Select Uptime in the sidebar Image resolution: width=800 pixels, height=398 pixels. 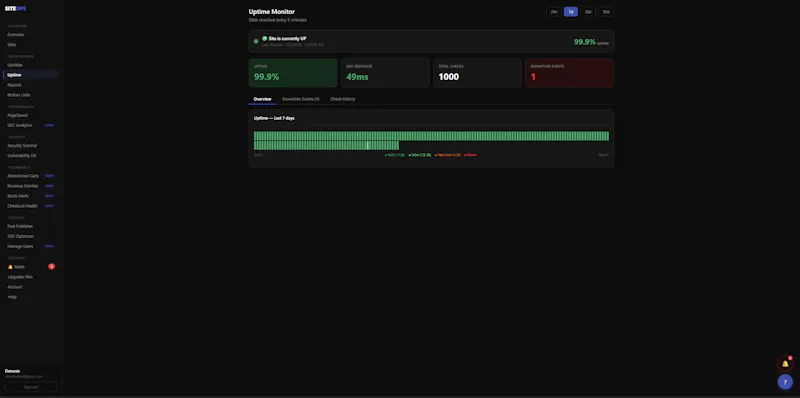coord(31,75)
